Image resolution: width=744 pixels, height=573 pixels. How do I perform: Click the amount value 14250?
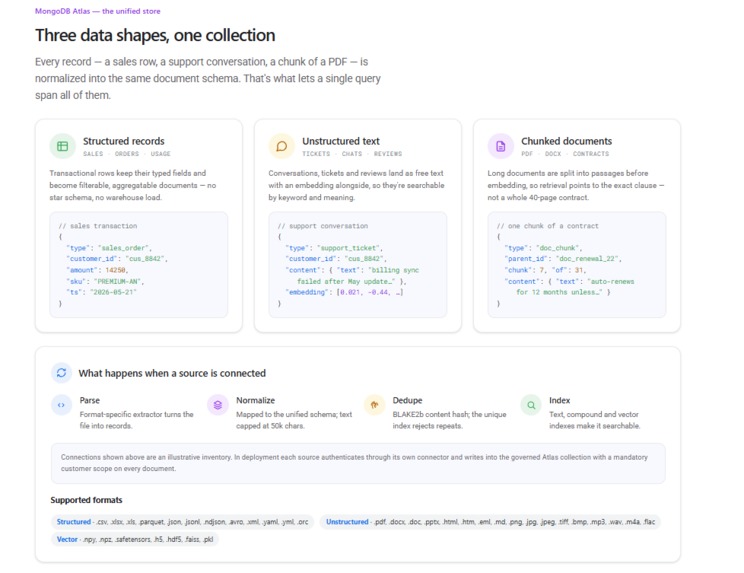click(x=115, y=270)
